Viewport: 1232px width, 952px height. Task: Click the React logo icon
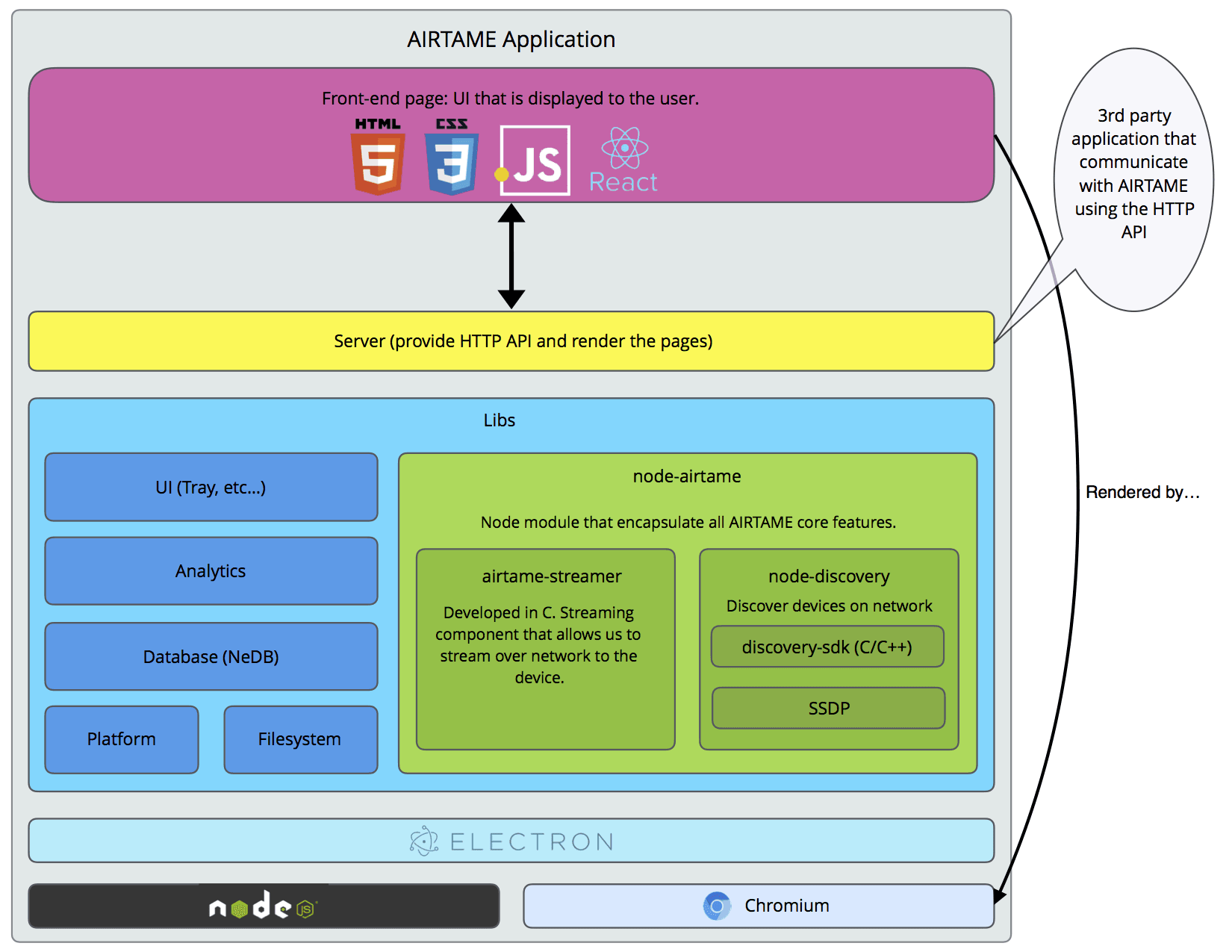click(623, 160)
